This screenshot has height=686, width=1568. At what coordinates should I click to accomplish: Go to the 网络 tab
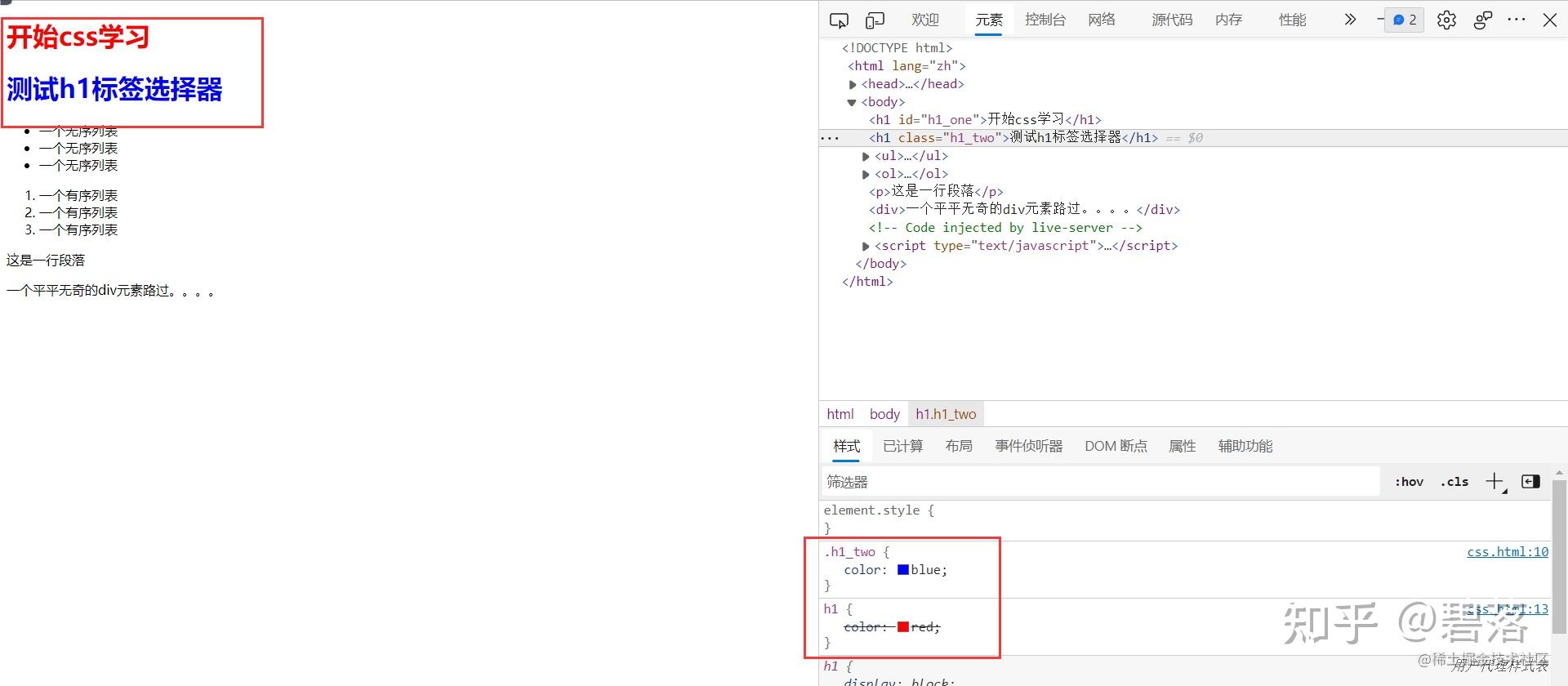tap(1102, 20)
